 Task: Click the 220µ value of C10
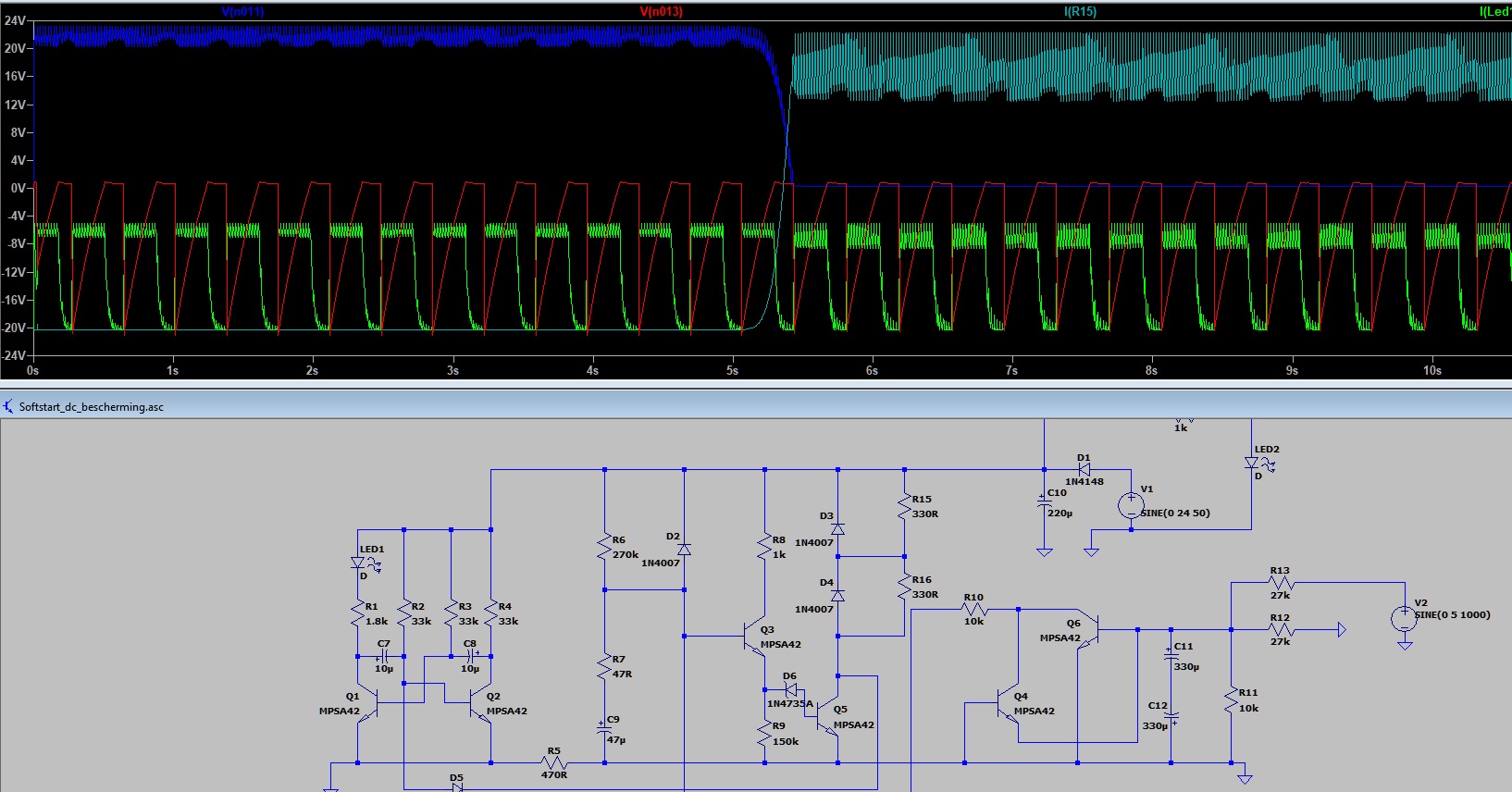point(1060,514)
